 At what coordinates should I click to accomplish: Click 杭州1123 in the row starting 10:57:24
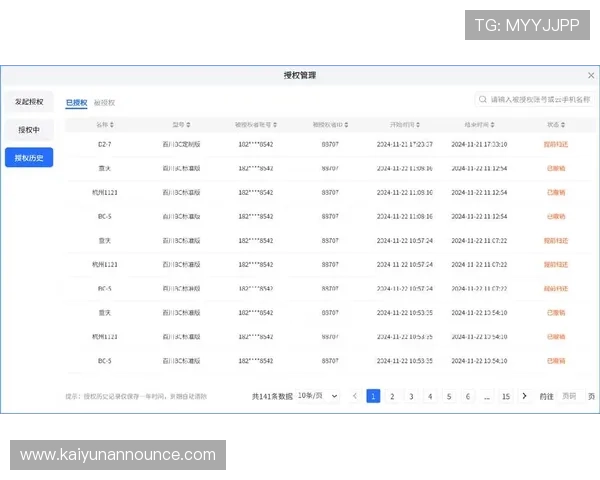click(104, 264)
